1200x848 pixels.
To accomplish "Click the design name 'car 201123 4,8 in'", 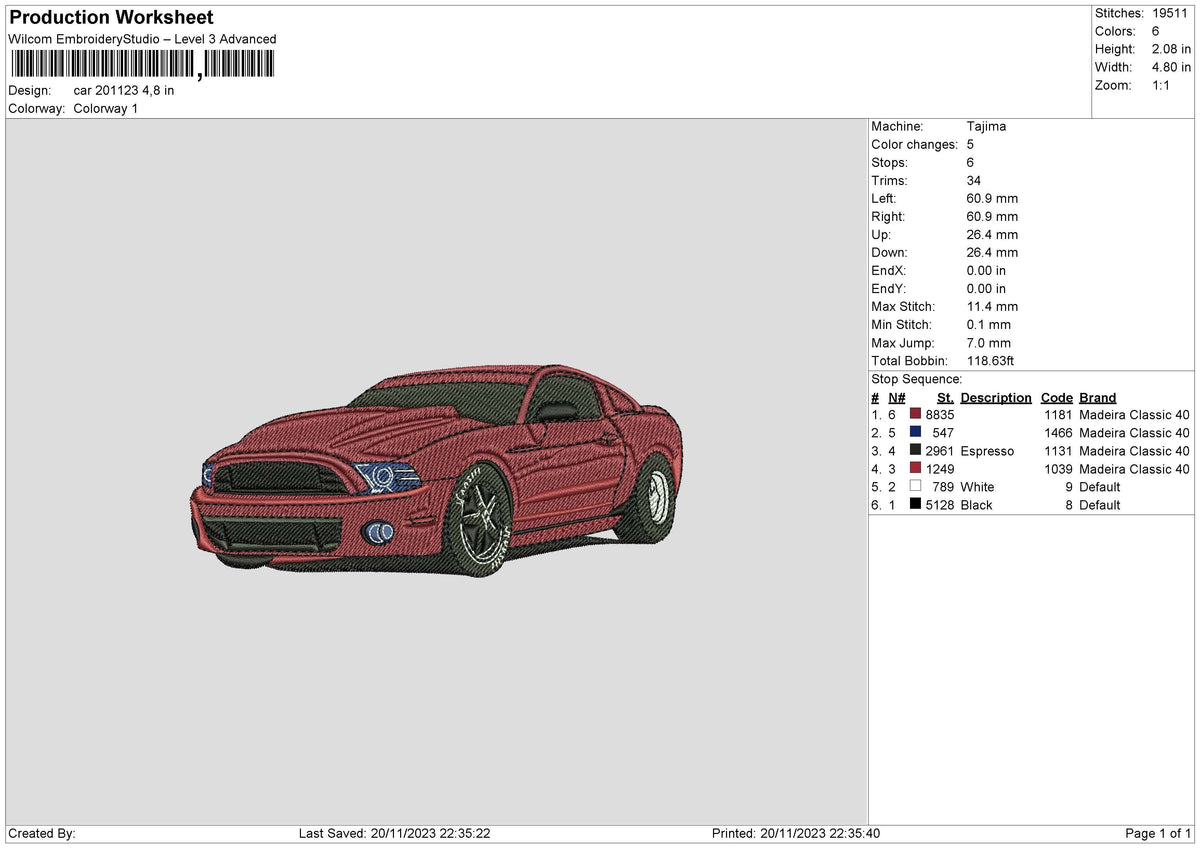I will pyautogui.click(x=124, y=90).
